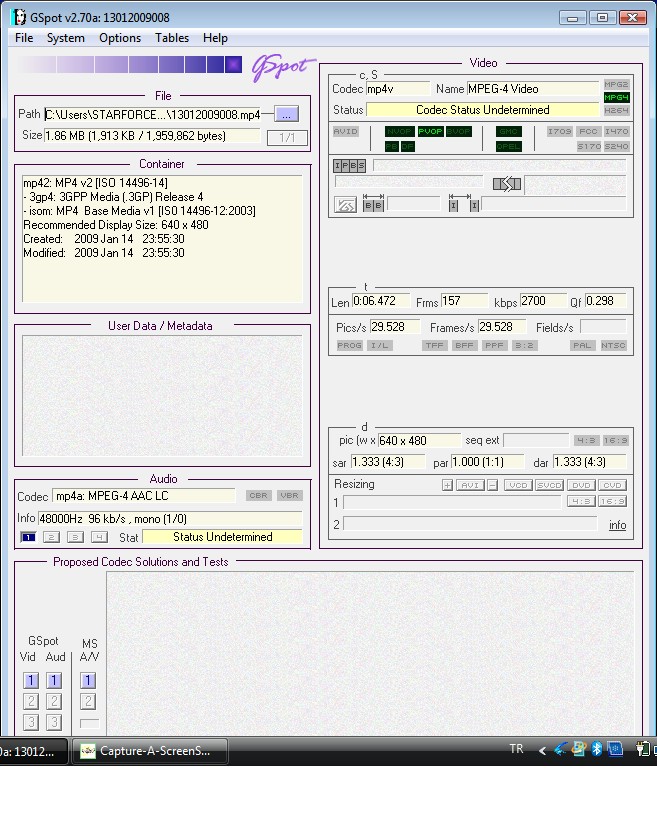Open Capture-A-ScreenShot taskbar item
The width and height of the screenshot is (657, 820).
click(150, 751)
